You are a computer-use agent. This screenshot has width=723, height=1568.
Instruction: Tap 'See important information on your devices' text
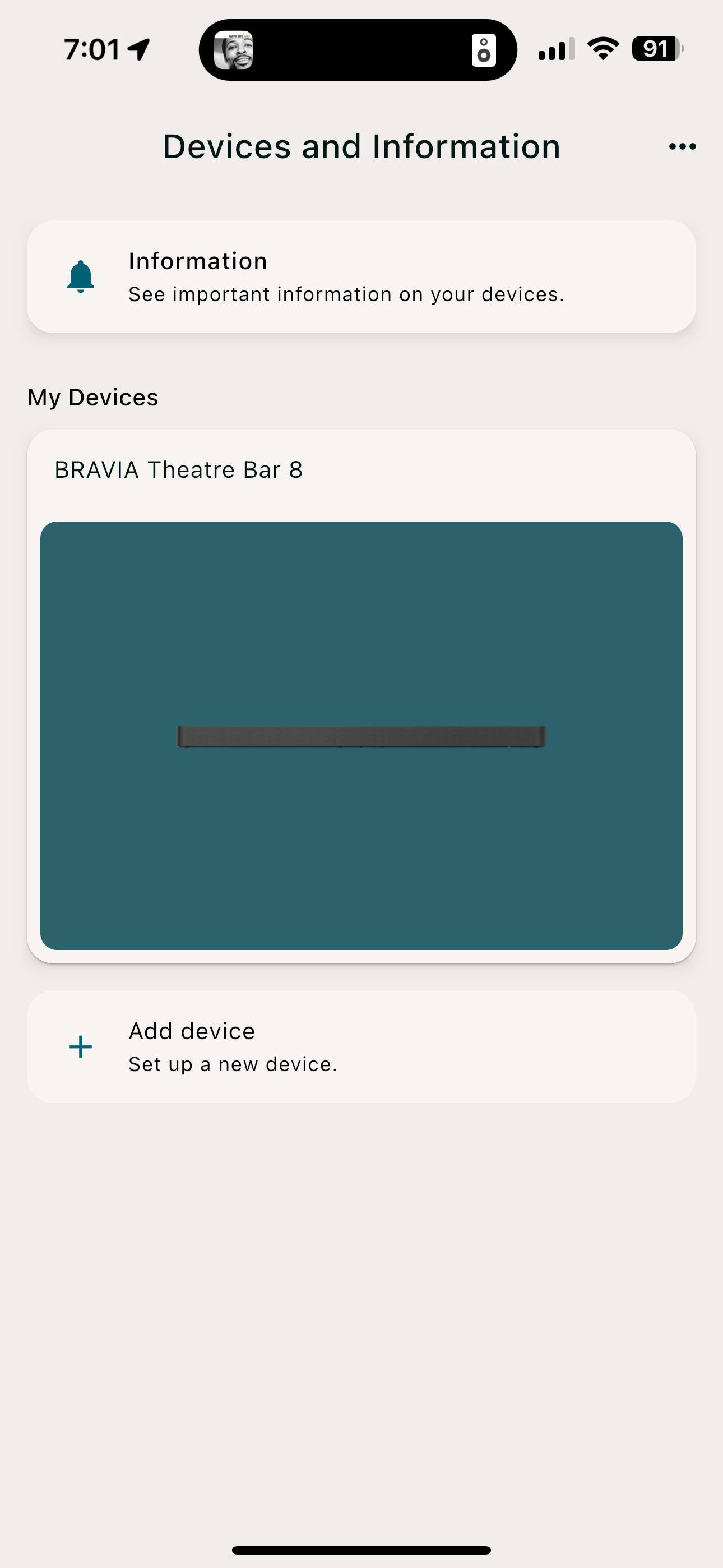pos(346,294)
